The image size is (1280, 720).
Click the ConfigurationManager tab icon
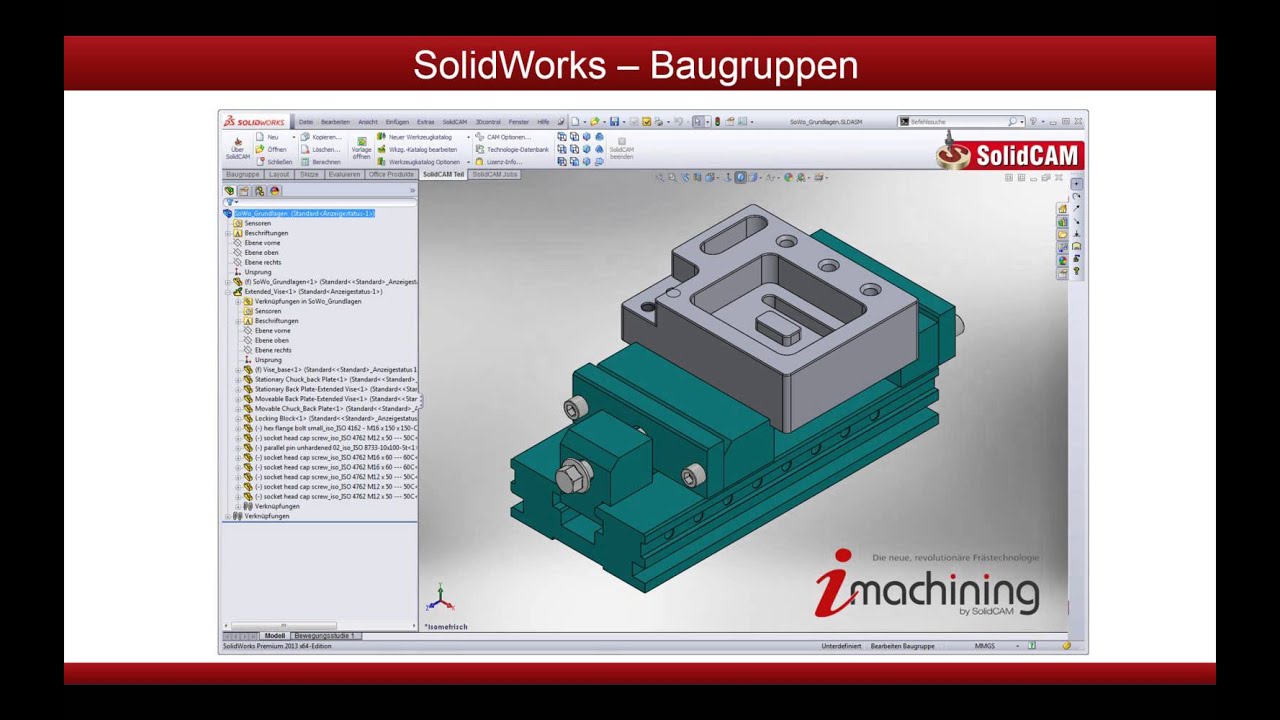(260, 191)
